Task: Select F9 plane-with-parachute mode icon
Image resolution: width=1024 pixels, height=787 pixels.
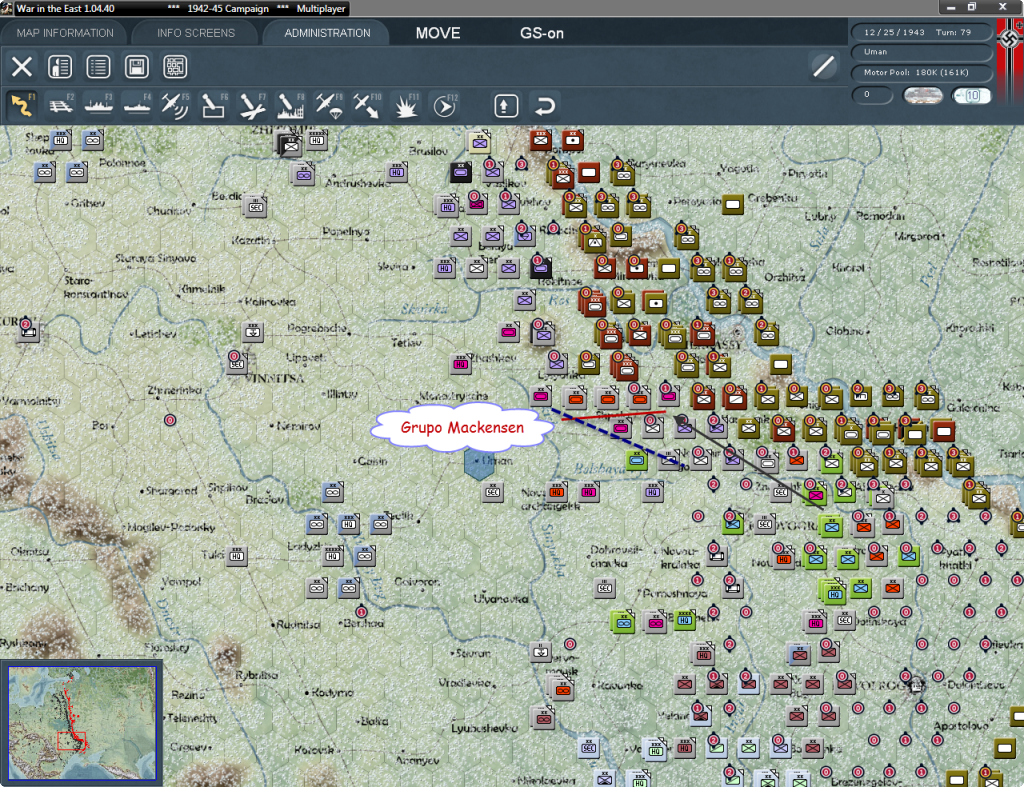Action: 328,105
